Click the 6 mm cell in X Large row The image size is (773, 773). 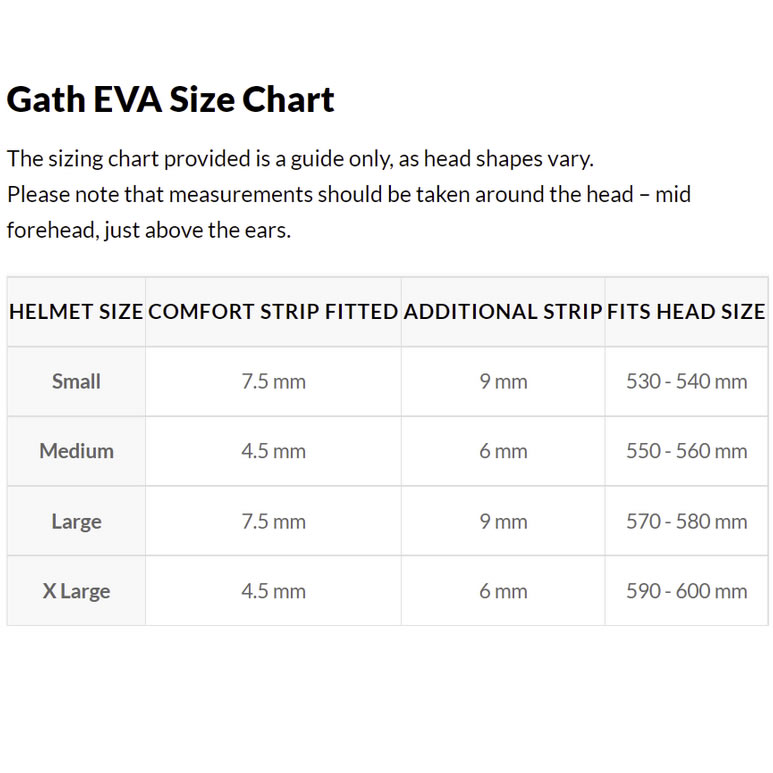(503, 591)
